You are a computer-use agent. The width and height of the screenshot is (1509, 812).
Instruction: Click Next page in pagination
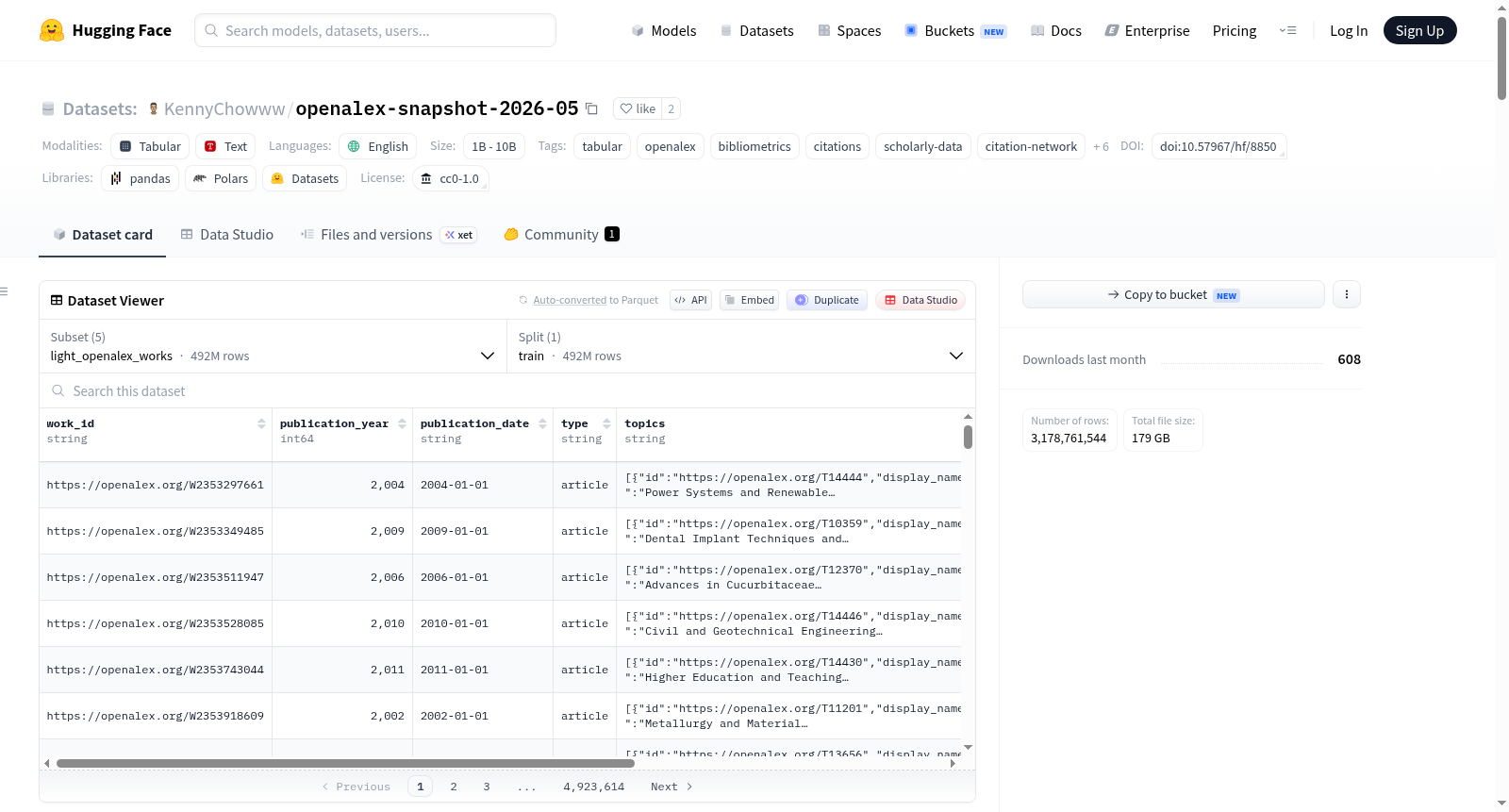click(x=672, y=787)
